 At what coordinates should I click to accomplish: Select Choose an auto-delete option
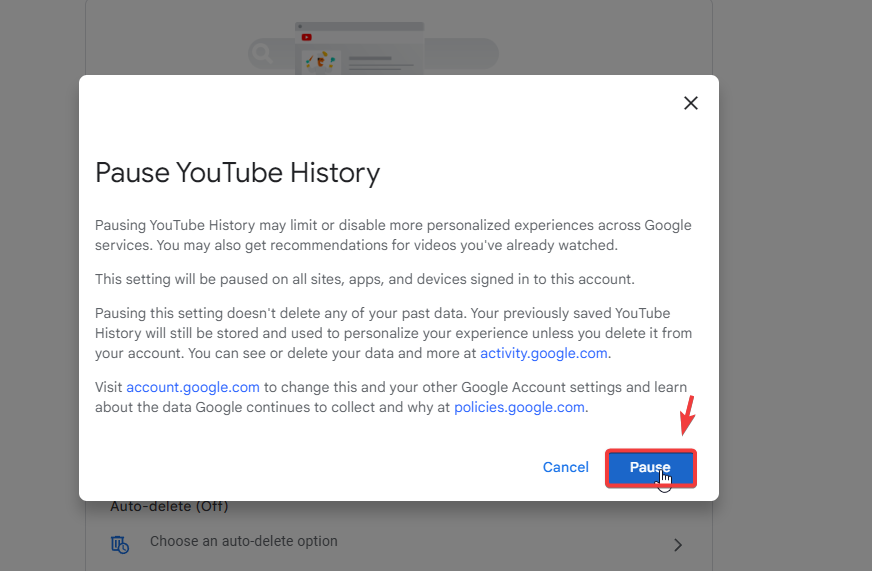tap(244, 542)
